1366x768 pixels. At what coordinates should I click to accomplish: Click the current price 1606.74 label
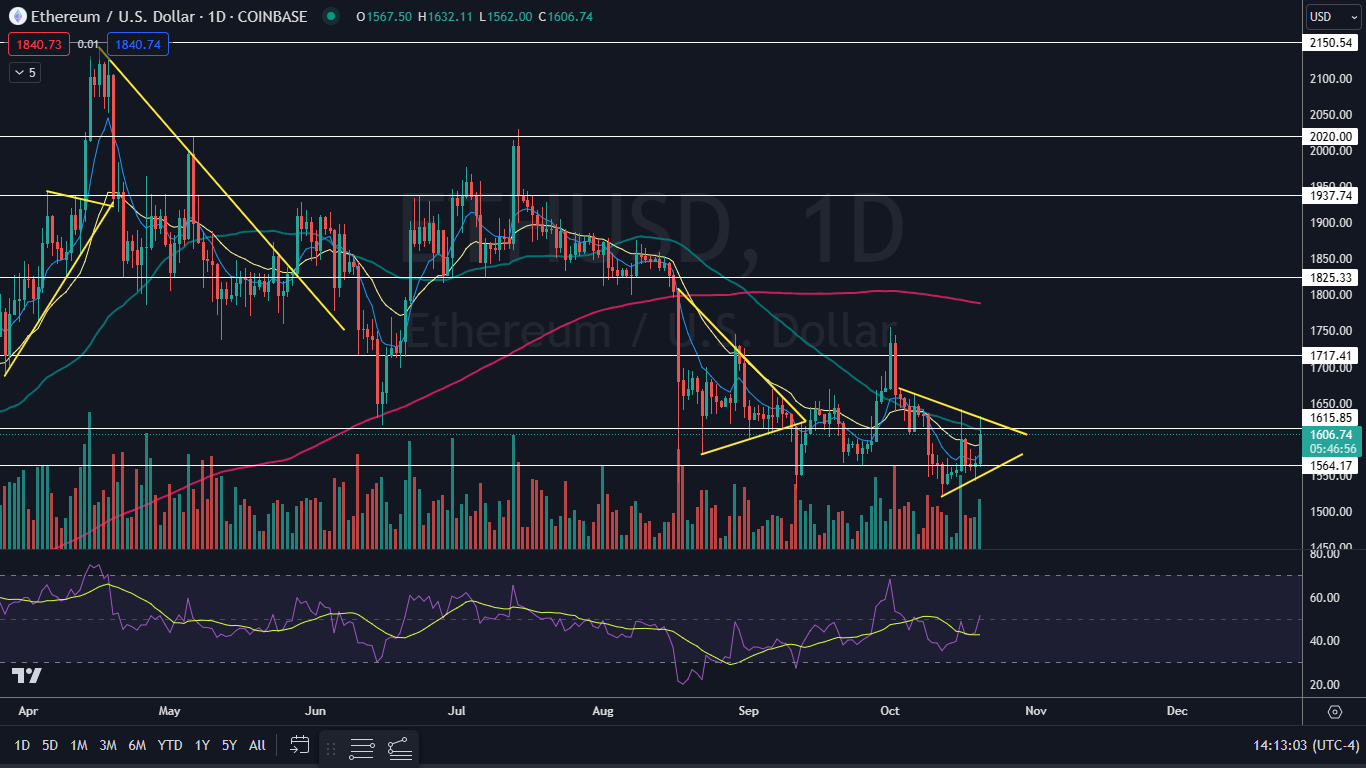pos(1332,435)
